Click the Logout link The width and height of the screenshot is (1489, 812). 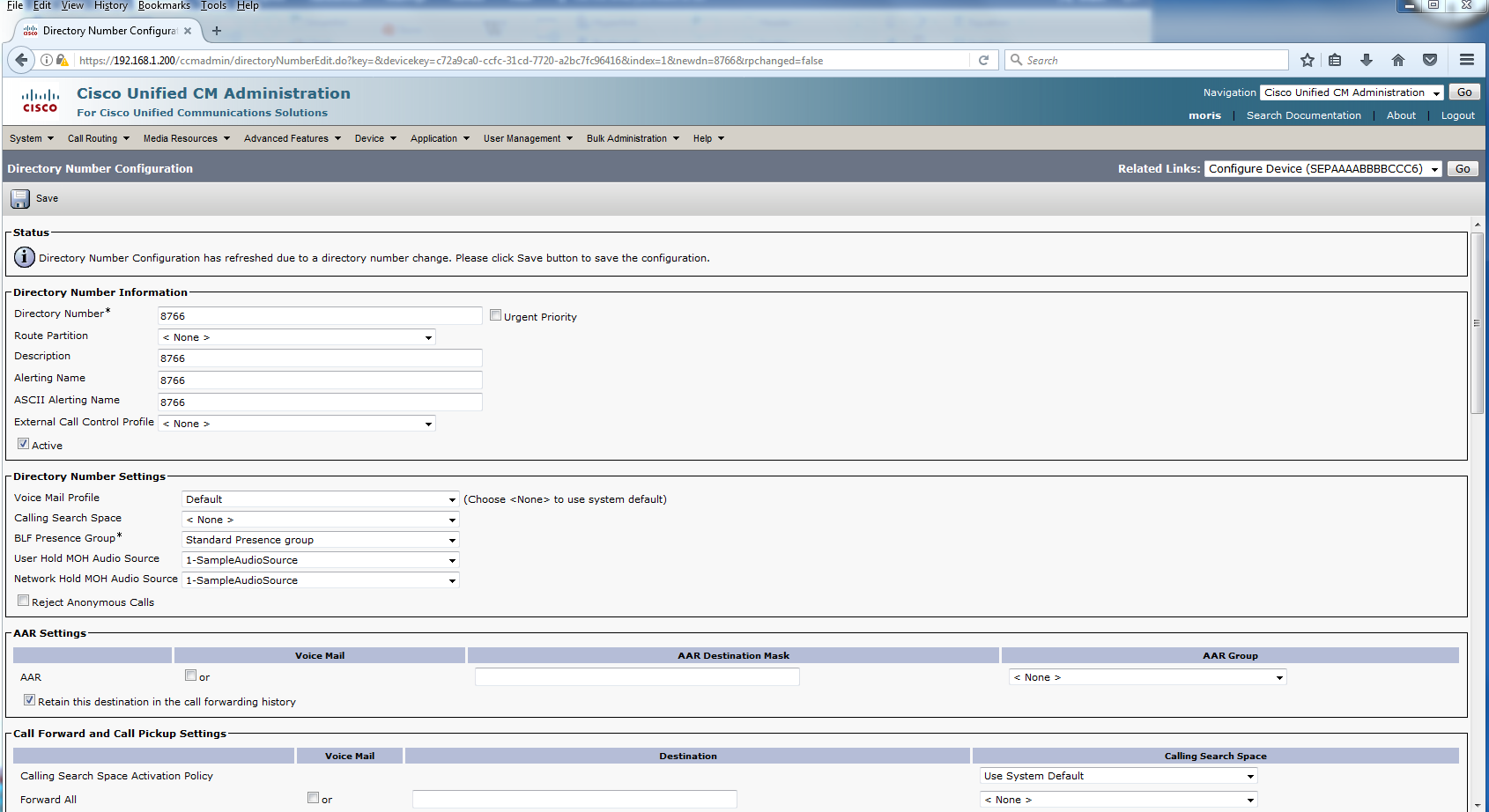(1457, 115)
